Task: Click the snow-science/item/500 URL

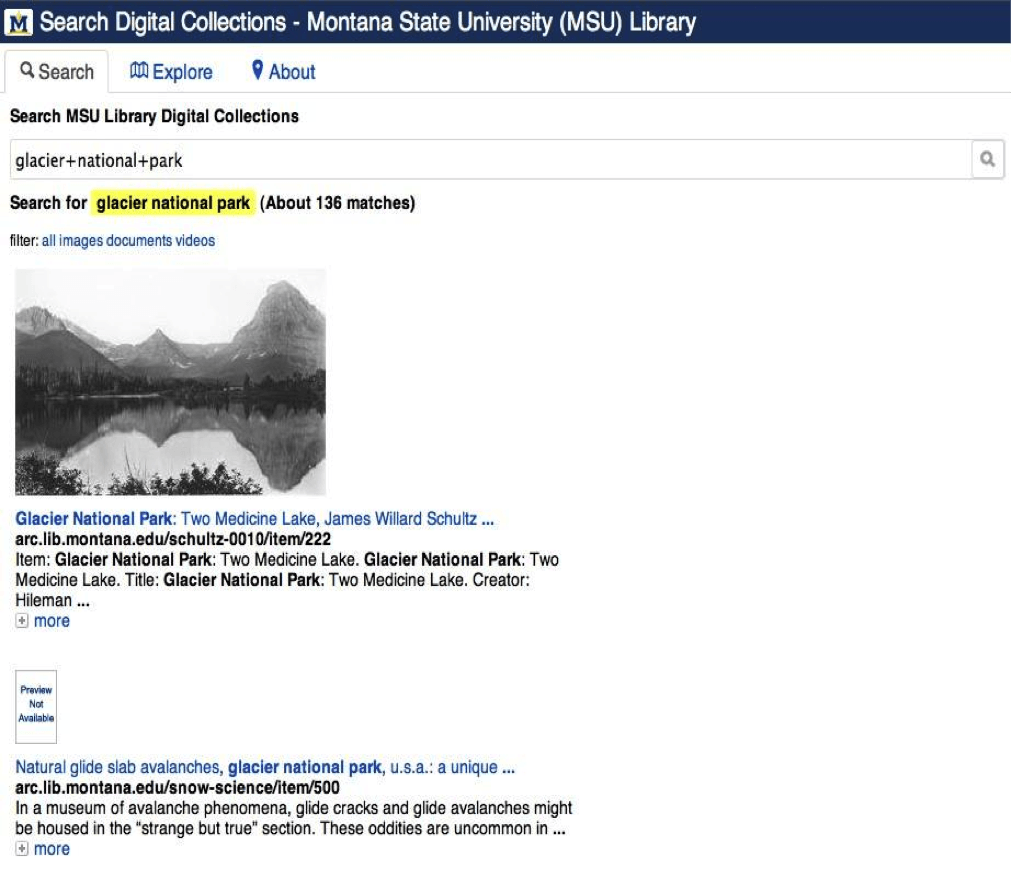Action: tap(177, 787)
